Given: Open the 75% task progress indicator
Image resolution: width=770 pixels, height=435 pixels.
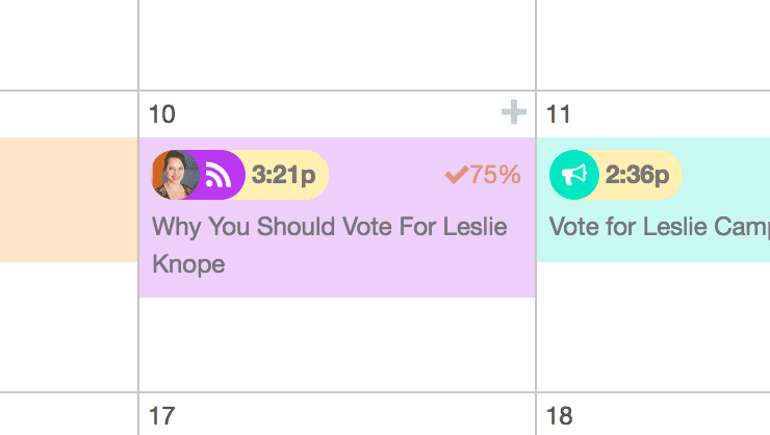Looking at the screenshot, I should 483,175.
